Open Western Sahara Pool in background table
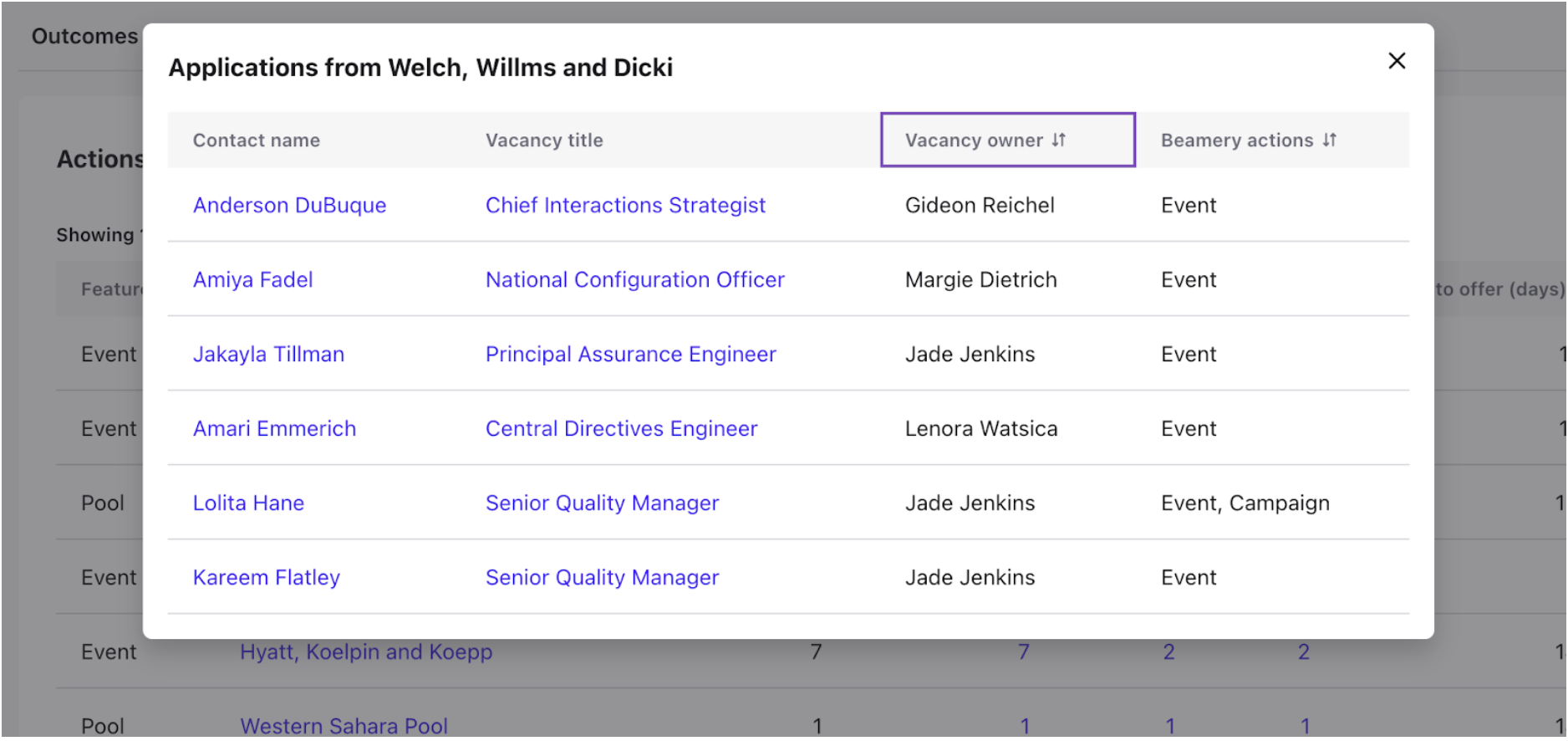The image size is (1568, 741). pyautogui.click(x=344, y=727)
